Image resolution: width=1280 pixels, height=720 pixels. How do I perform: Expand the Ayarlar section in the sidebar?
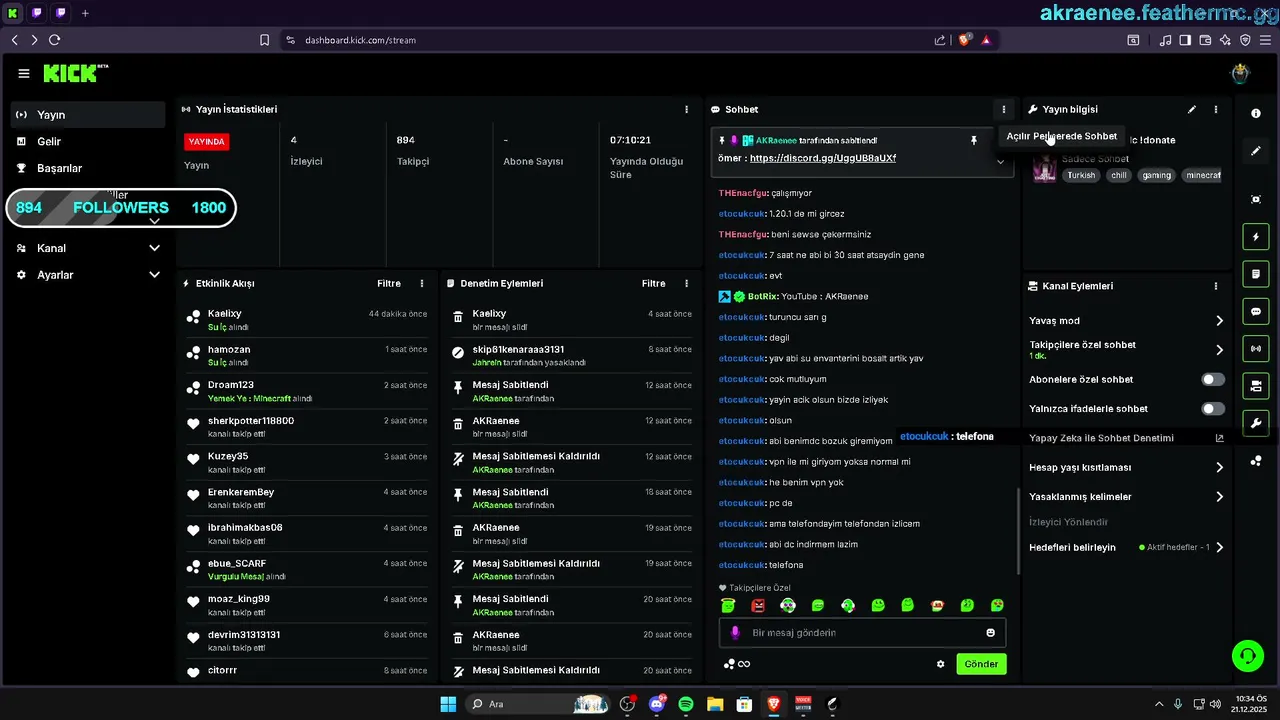154,275
